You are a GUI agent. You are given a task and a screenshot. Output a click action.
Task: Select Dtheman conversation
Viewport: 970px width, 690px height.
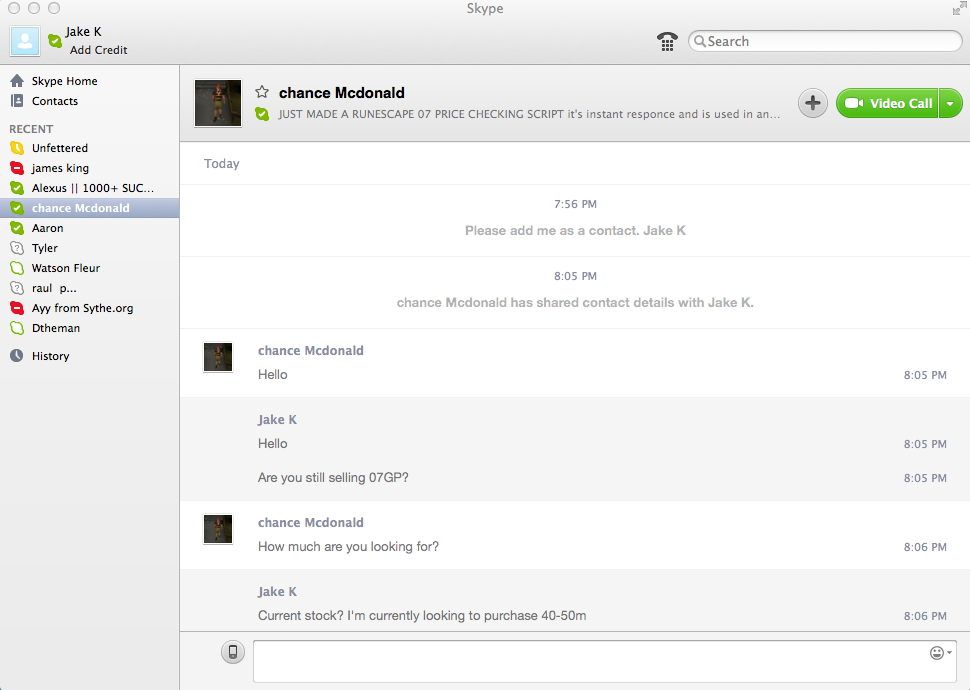(90, 328)
